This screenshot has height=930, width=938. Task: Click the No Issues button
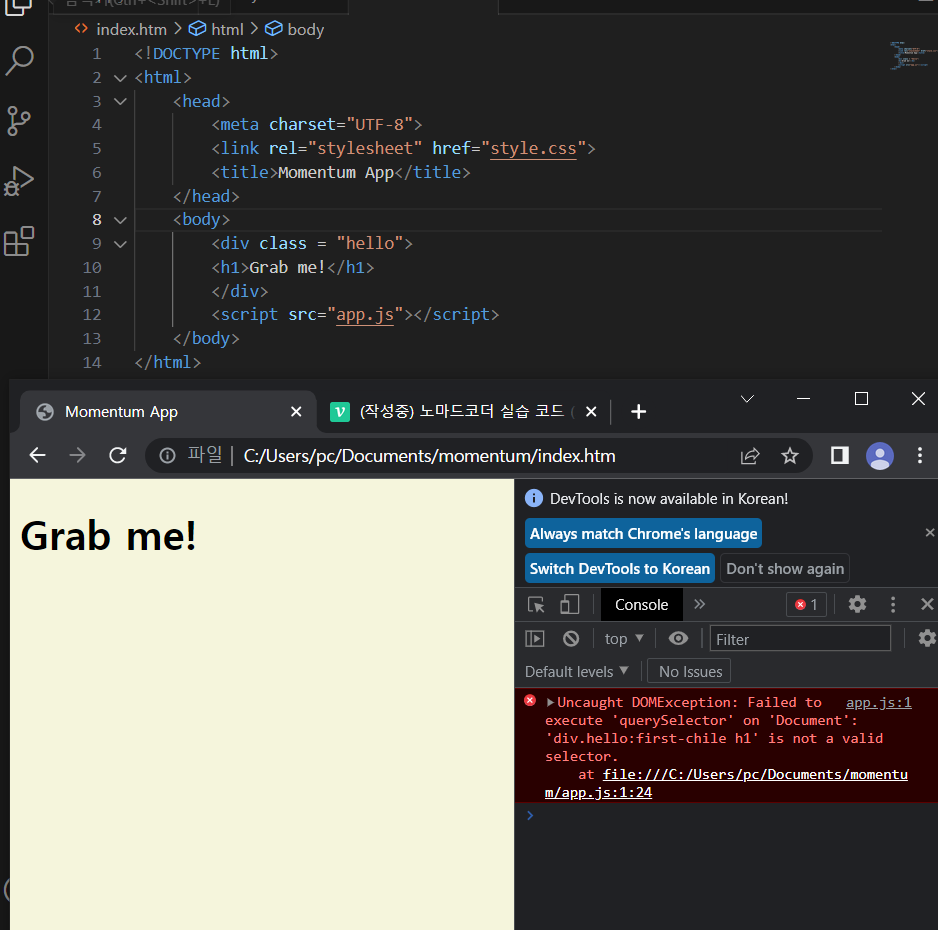(690, 672)
